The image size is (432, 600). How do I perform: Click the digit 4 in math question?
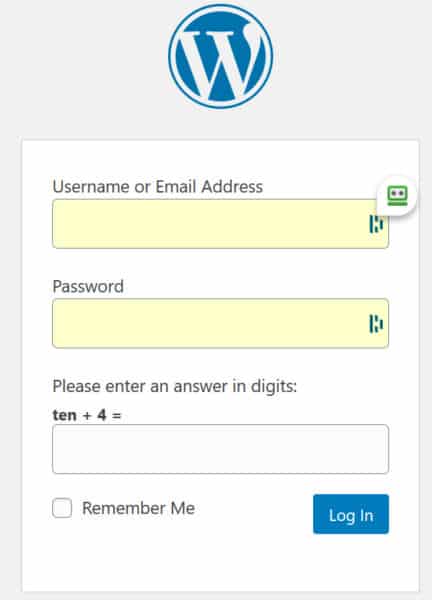click(101, 415)
